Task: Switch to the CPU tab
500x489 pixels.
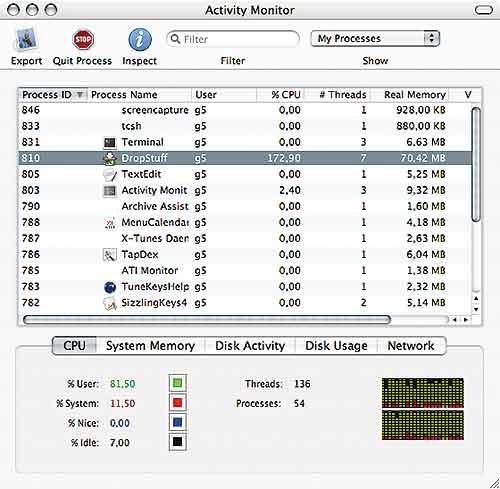Action: click(x=74, y=346)
